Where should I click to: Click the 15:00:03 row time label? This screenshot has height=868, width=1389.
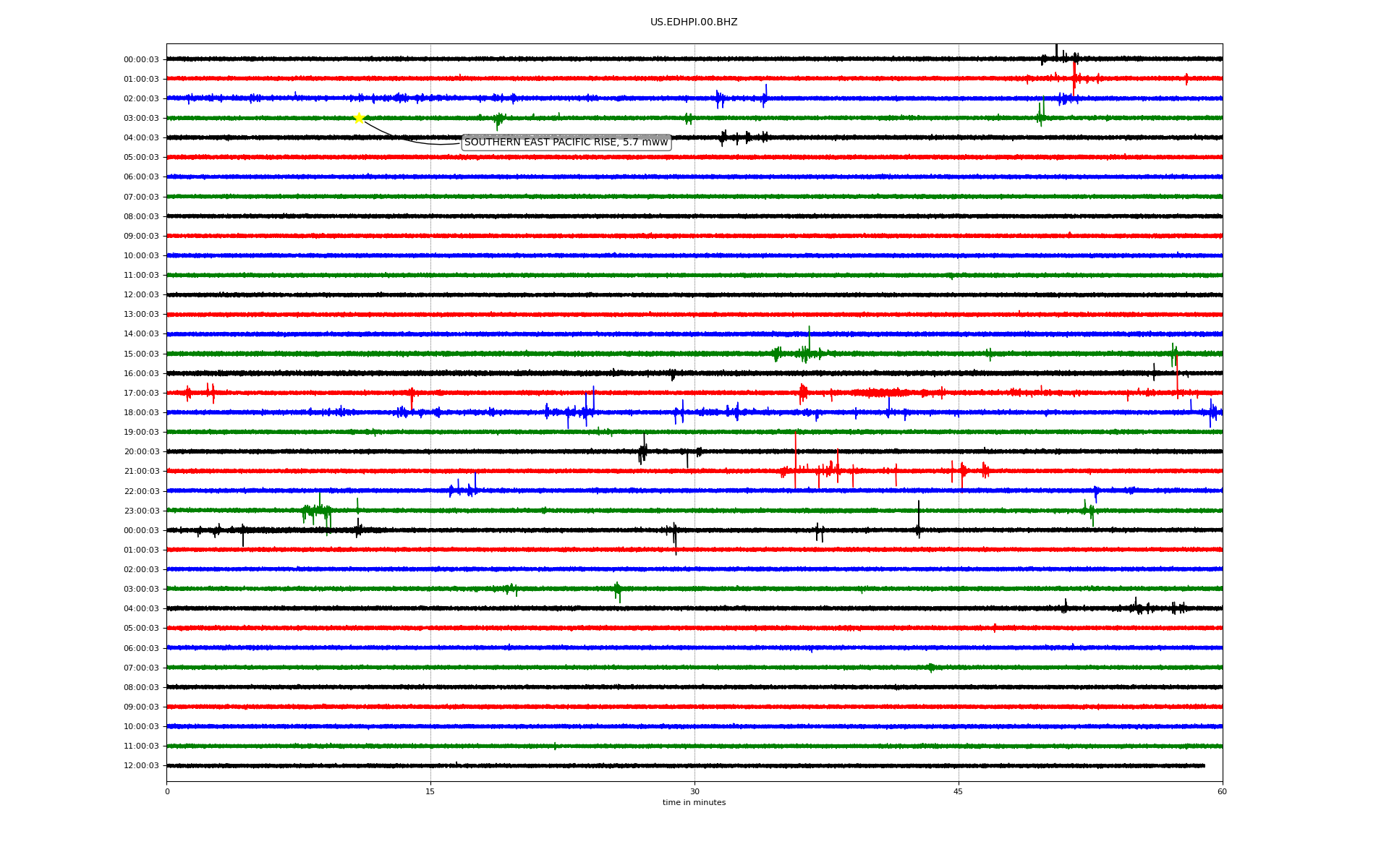141,354
